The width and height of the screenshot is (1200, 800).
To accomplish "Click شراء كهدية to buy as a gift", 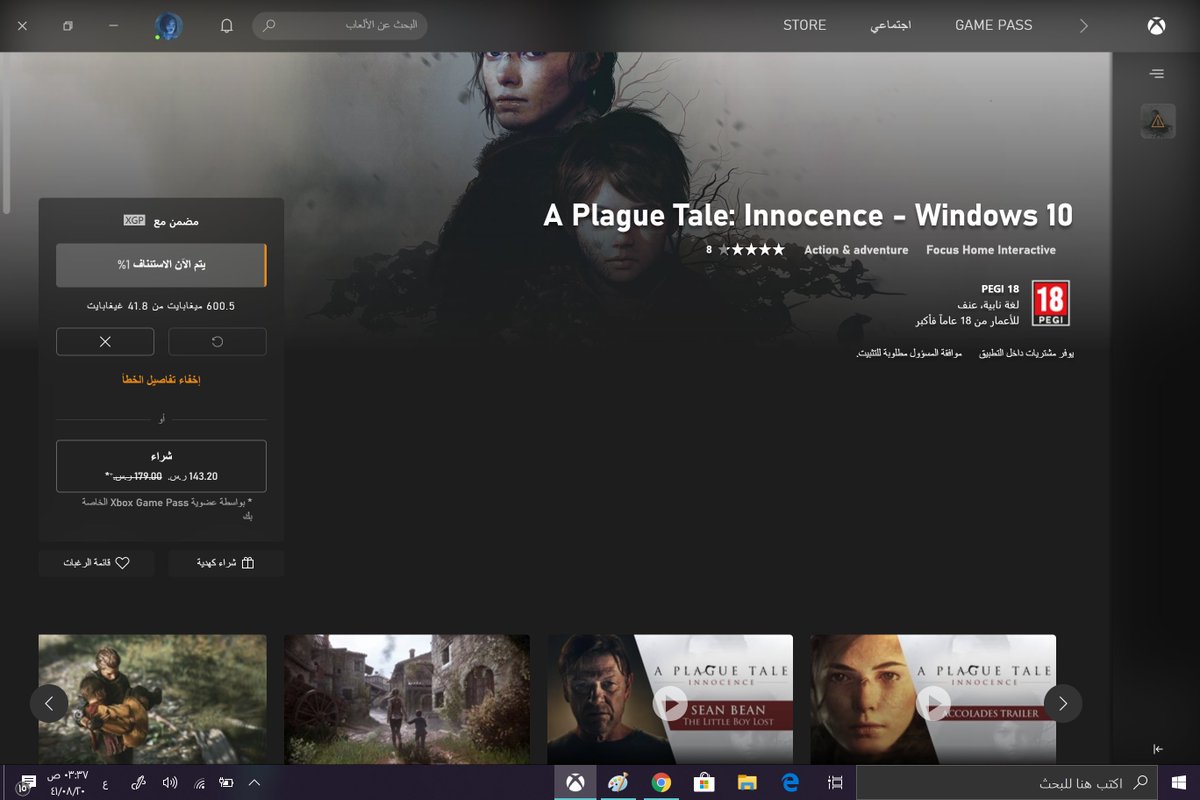I will click(x=226, y=563).
